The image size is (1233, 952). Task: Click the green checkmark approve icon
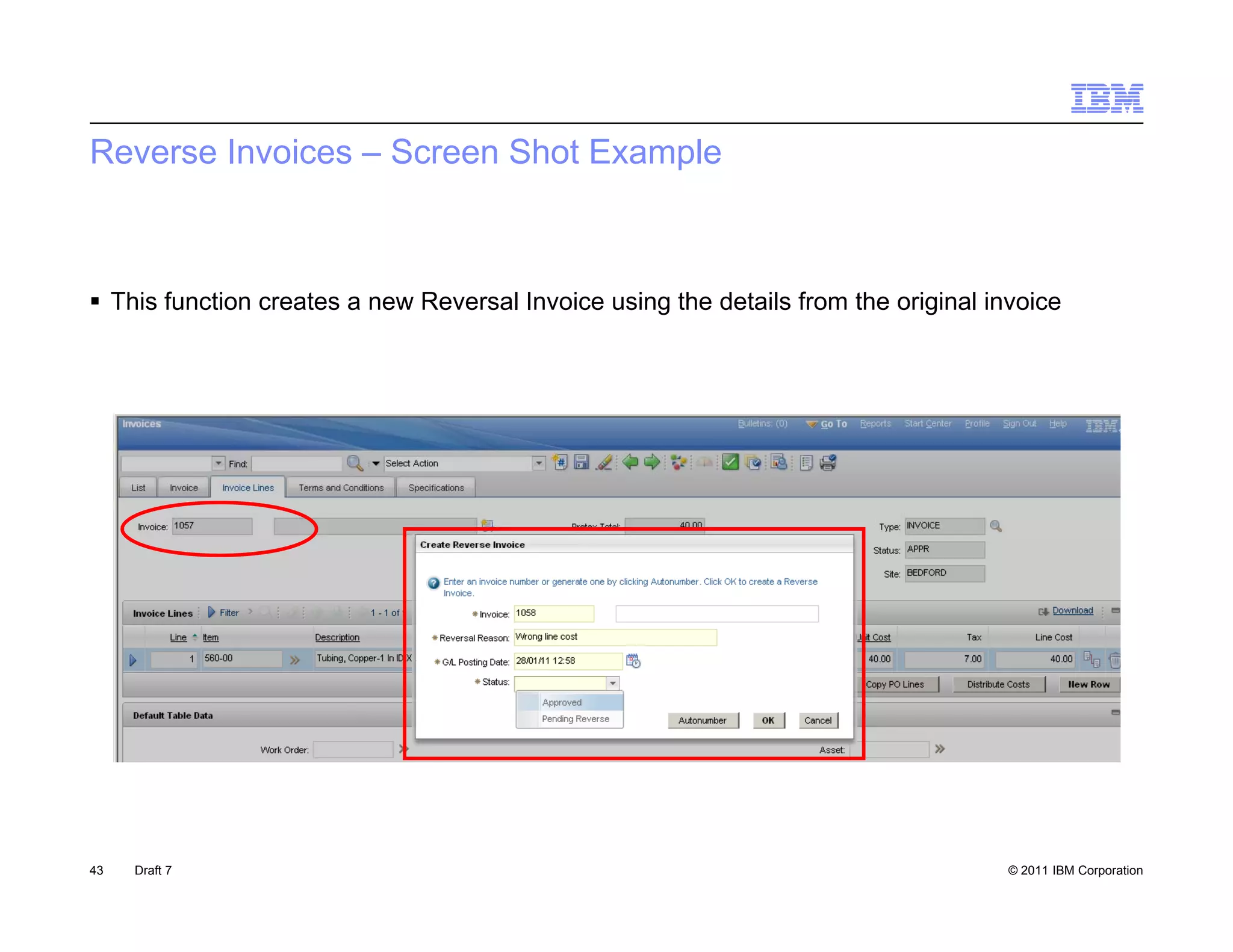click(730, 462)
